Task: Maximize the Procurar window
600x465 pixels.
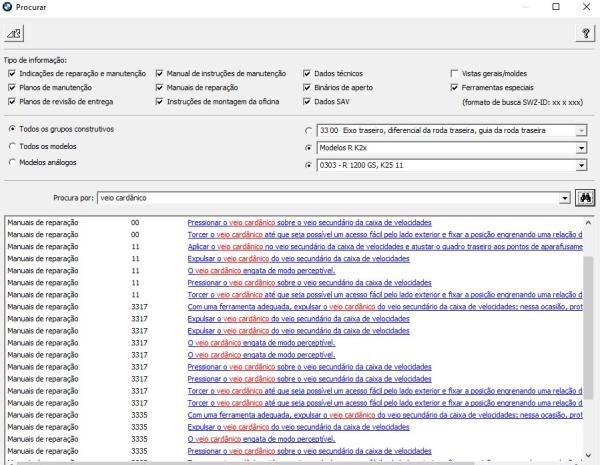Action: pos(556,7)
